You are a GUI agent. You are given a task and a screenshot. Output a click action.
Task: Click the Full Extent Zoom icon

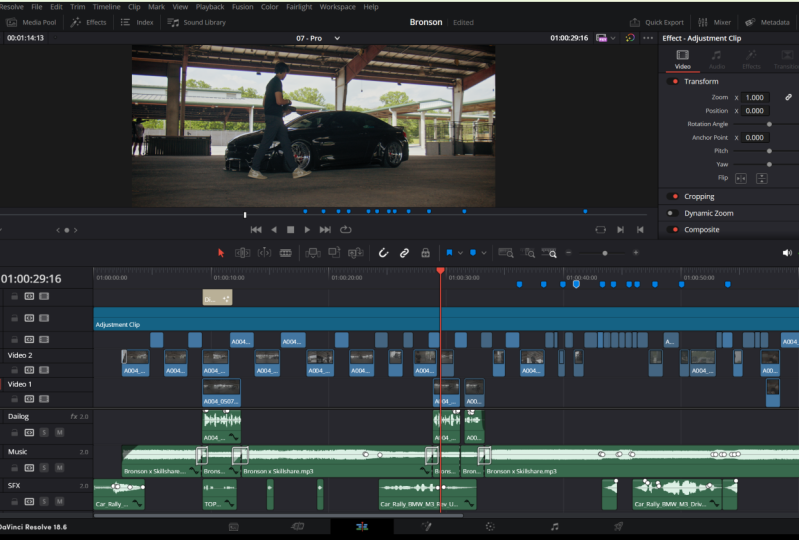(x=505, y=253)
